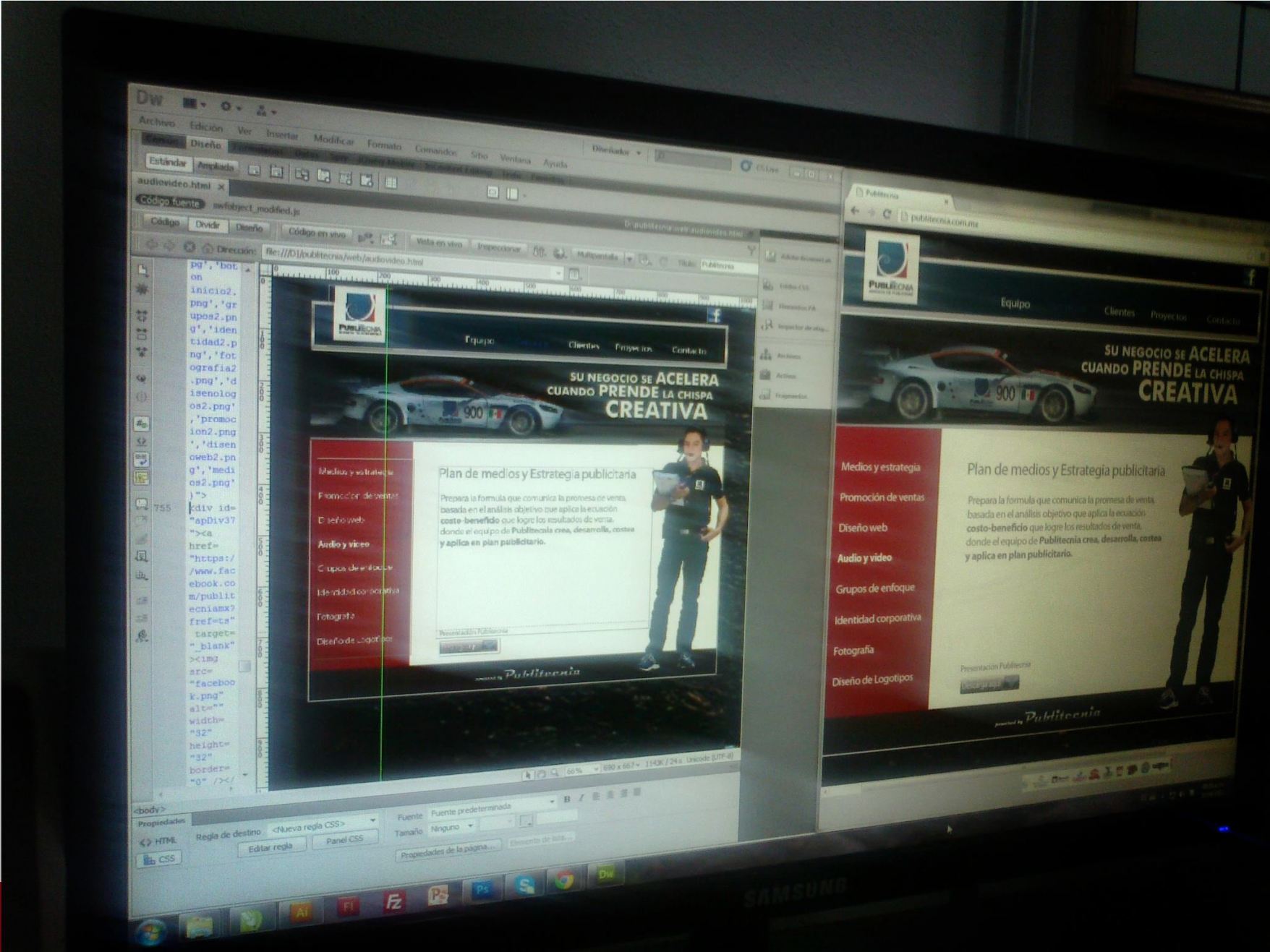This screenshot has width=1270, height=952.
Task: Open the Modificar menu
Action: [x=334, y=140]
